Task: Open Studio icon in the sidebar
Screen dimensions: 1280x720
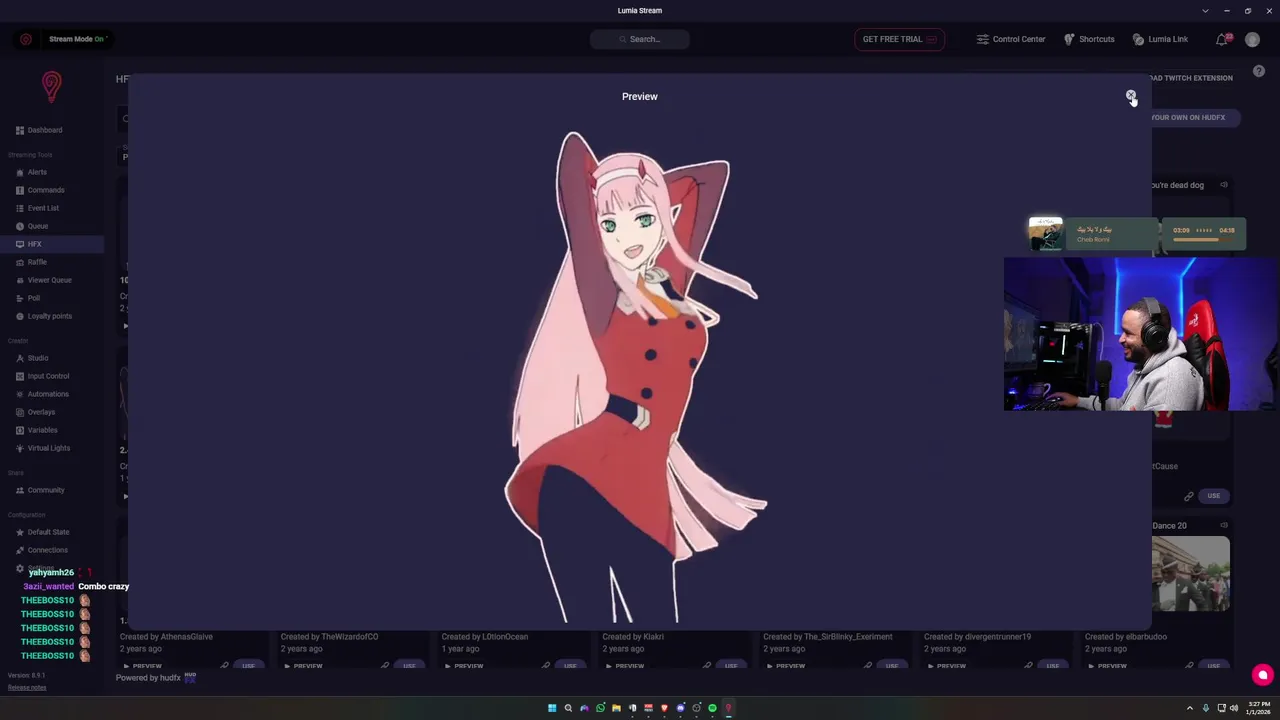Action: (20, 358)
